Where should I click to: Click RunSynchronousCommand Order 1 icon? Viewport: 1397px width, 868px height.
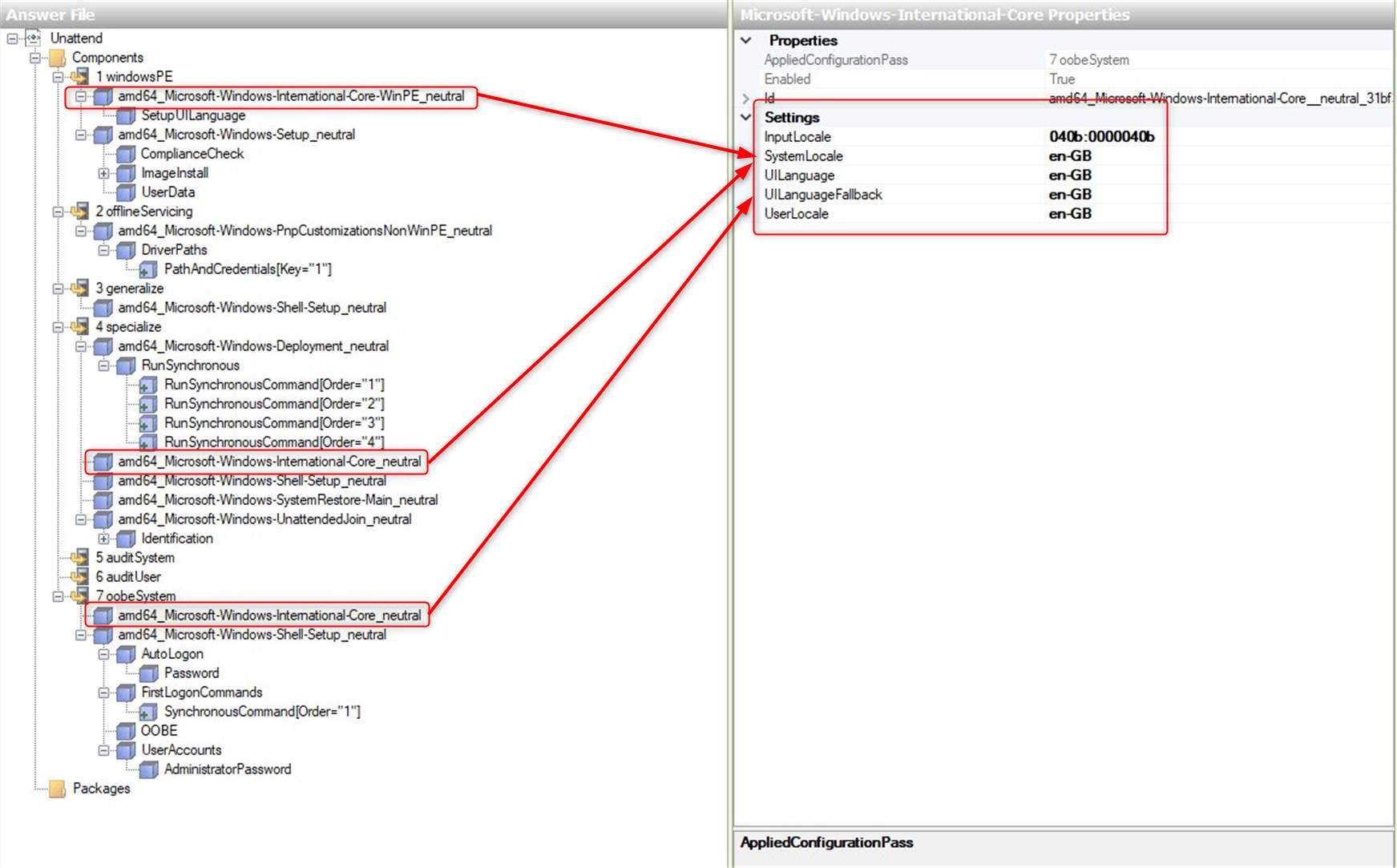148,385
